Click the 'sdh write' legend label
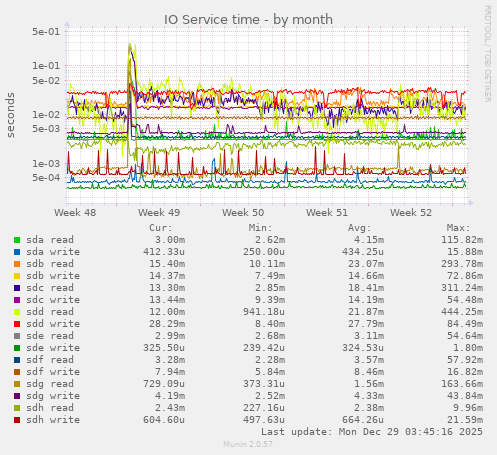 [53, 420]
